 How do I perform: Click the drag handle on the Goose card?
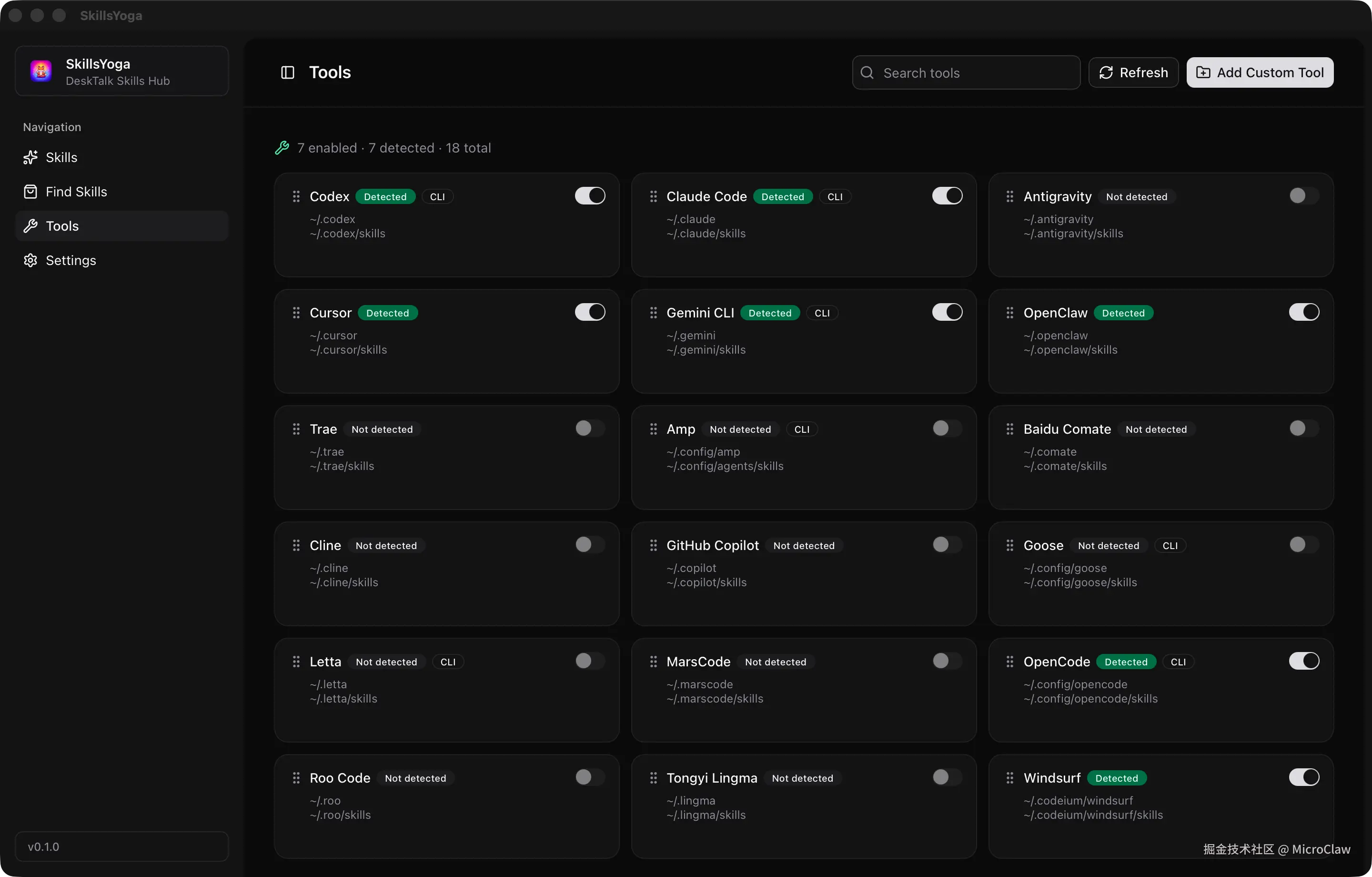[1009, 545]
